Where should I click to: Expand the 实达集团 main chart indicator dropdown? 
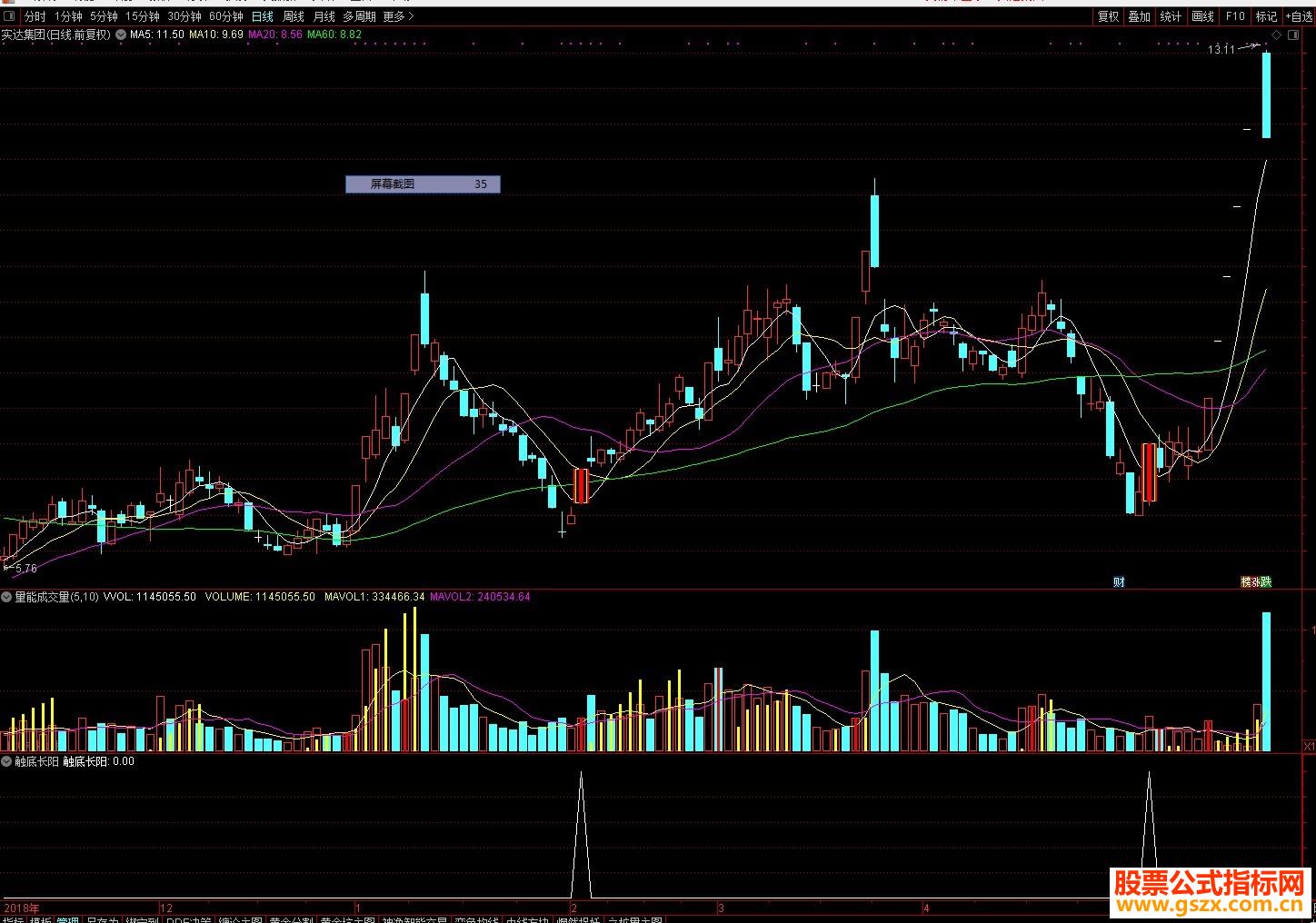click(121, 35)
